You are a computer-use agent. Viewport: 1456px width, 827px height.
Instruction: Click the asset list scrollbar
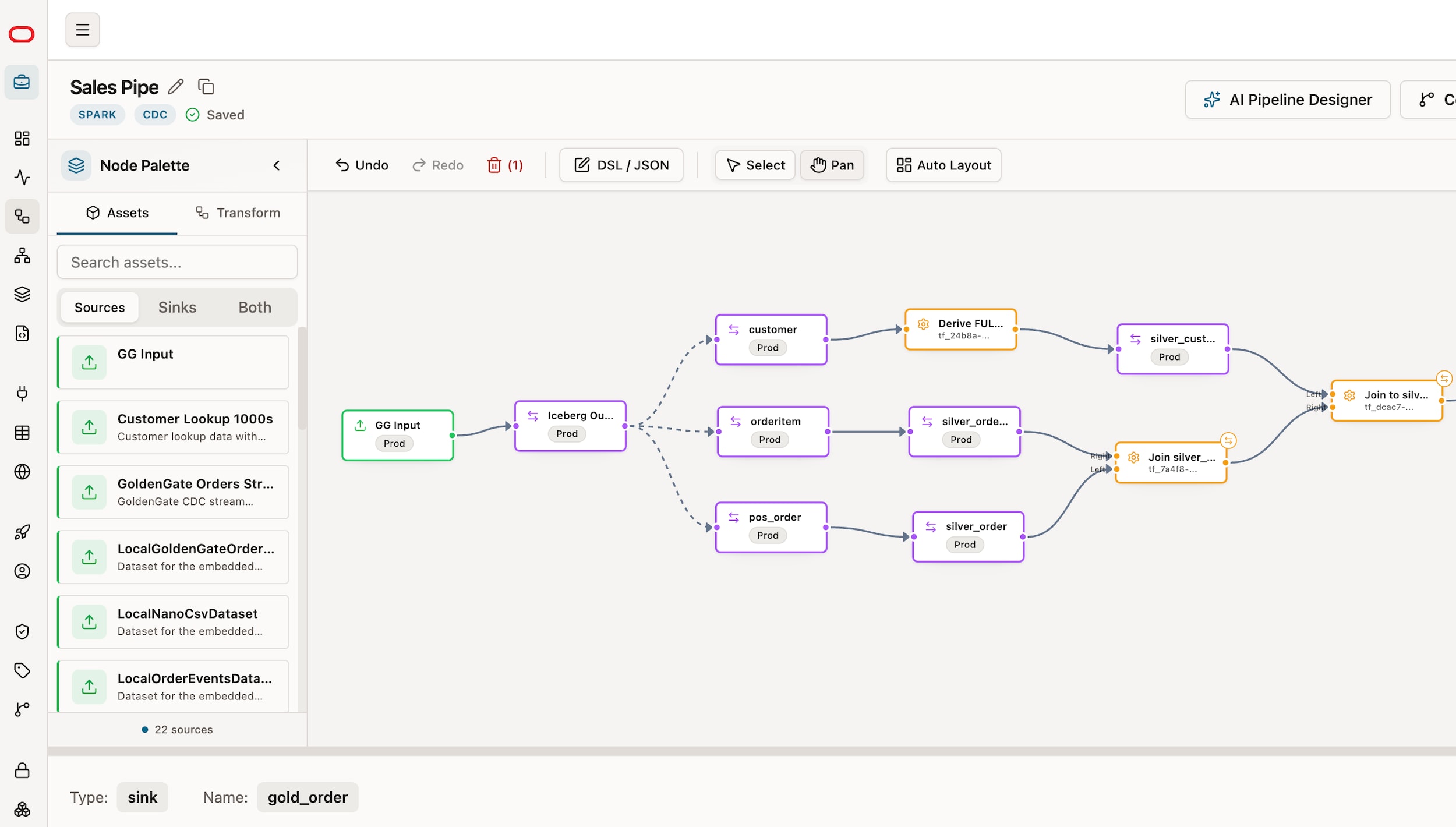tap(302, 379)
